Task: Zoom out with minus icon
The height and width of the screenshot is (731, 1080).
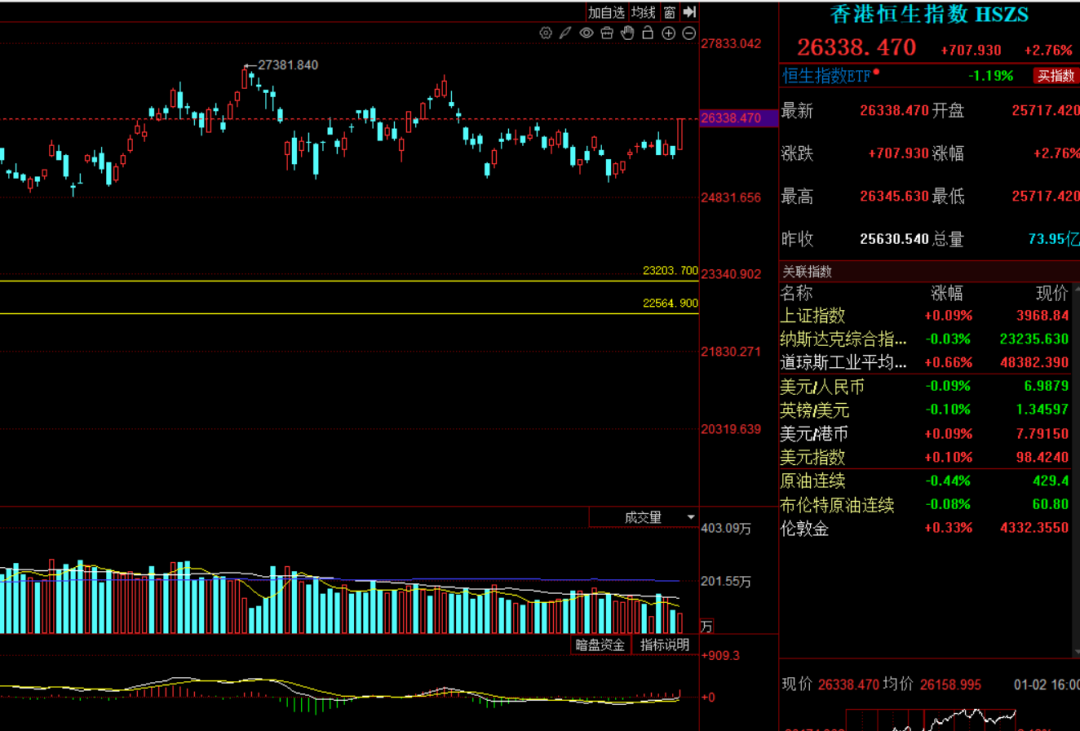Action: click(689, 33)
